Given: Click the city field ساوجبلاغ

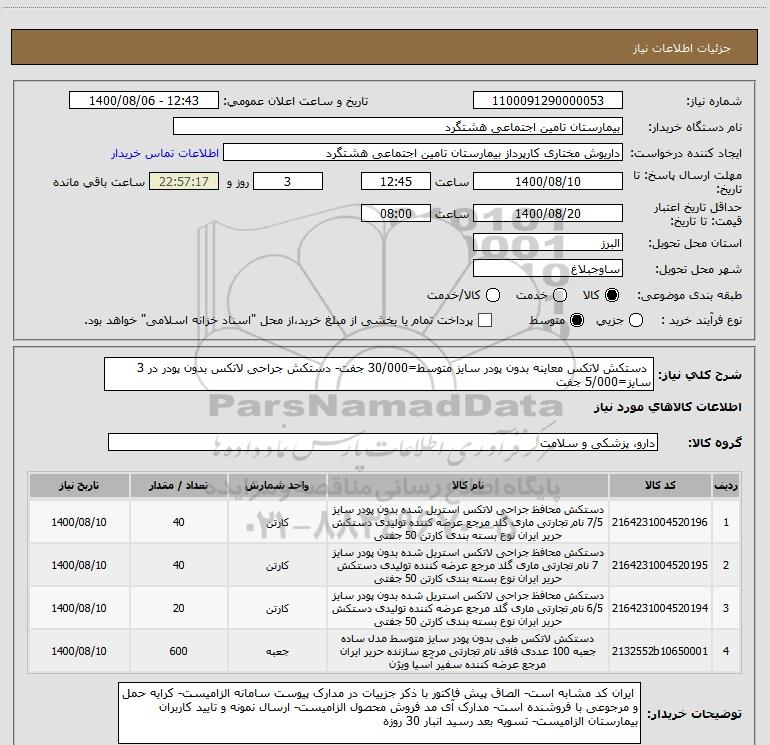Looking at the screenshot, I should tap(548, 269).
